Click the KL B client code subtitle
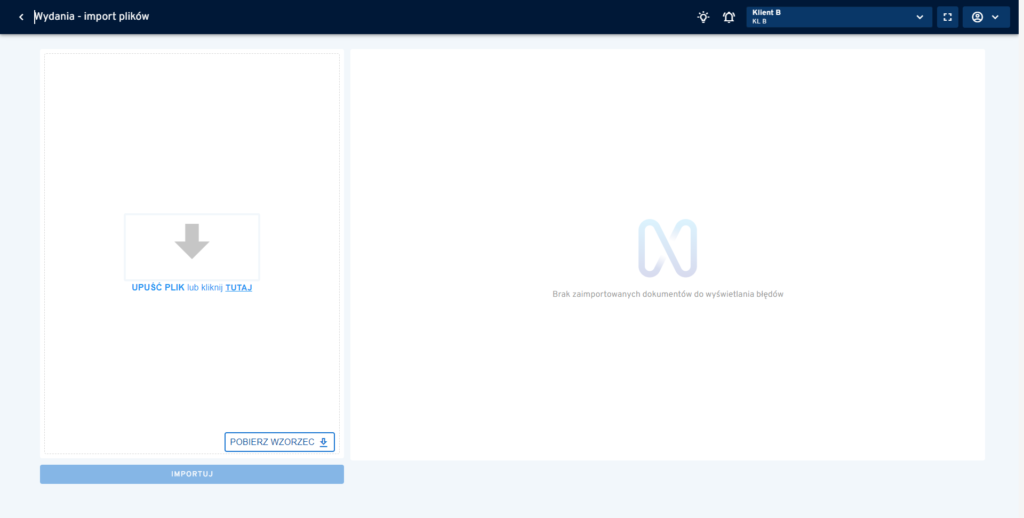Screen dimensions: 1024x518 click(759, 22)
